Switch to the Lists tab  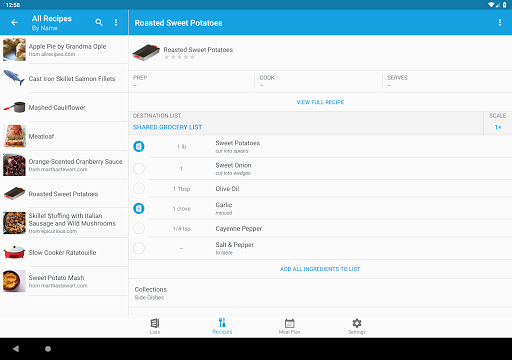tap(155, 326)
